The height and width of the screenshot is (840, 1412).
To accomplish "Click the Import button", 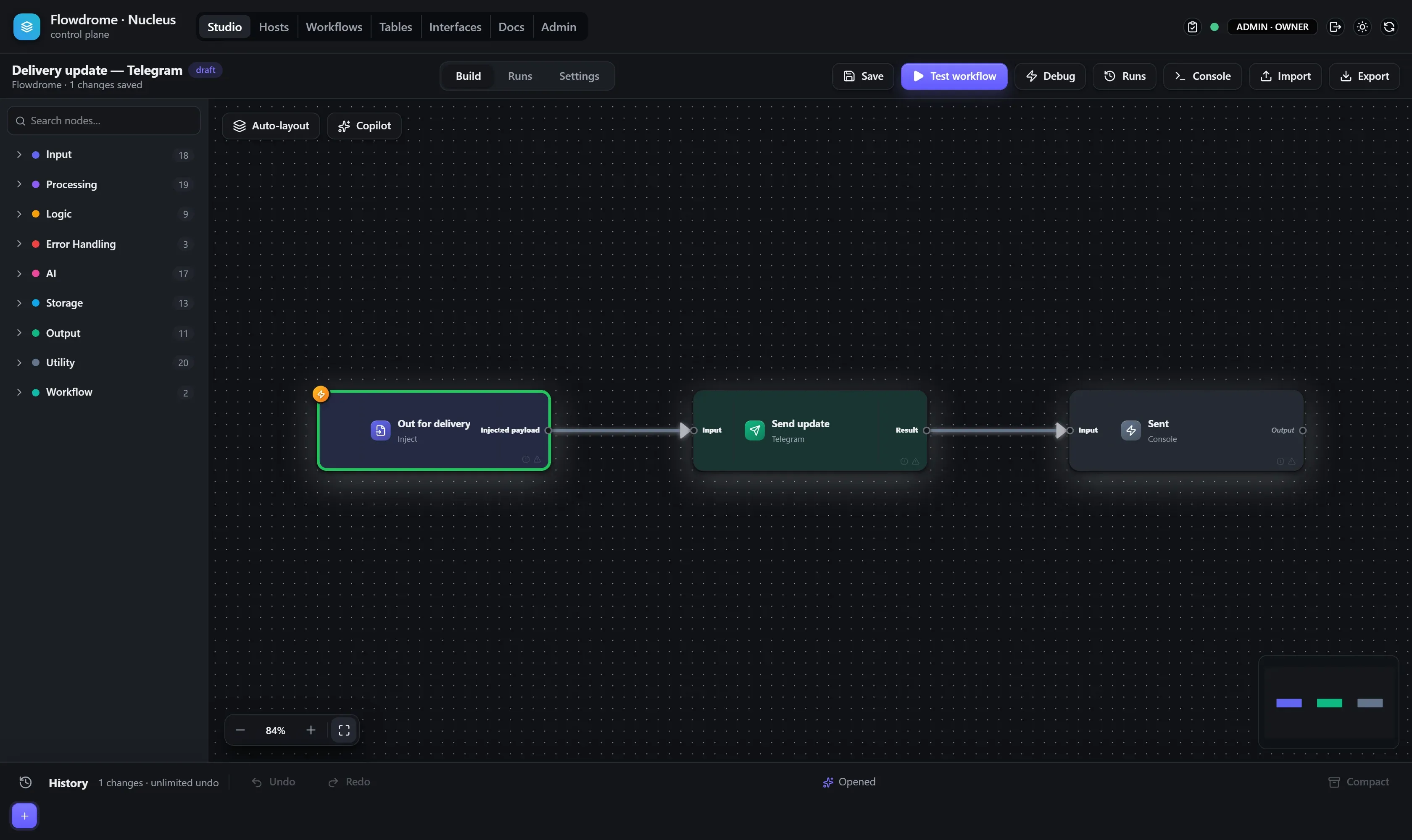I will point(1285,76).
